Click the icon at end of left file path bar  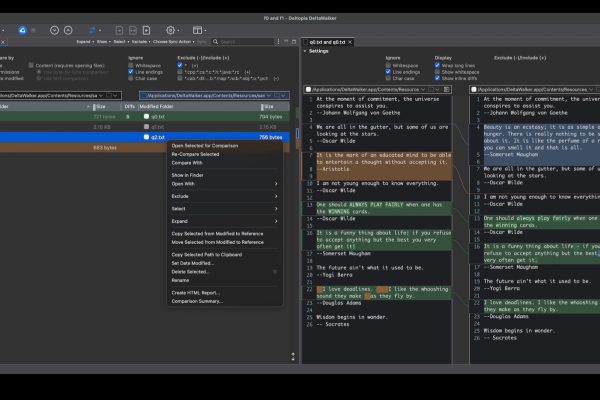(446, 90)
